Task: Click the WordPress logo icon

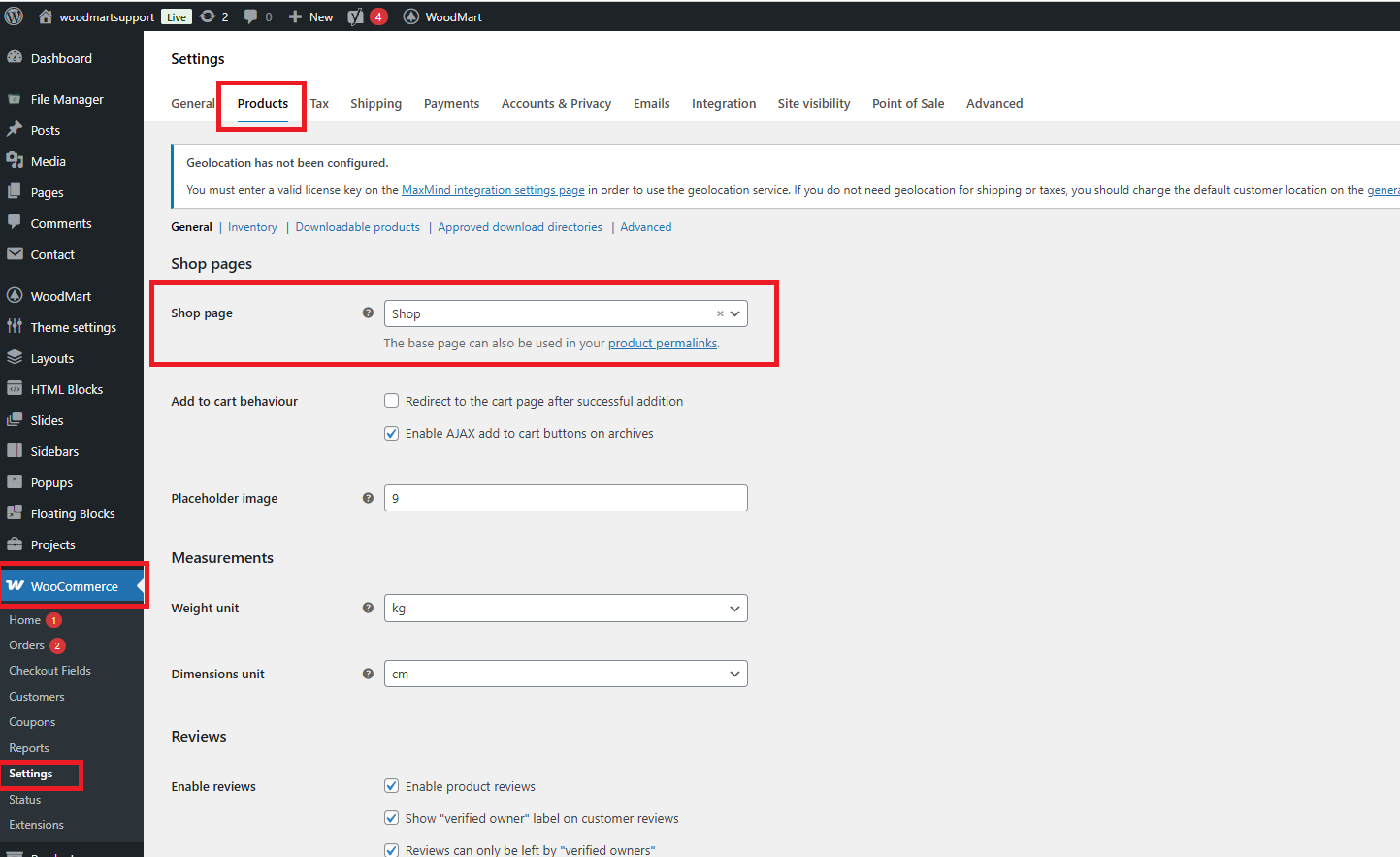Action: [x=14, y=16]
